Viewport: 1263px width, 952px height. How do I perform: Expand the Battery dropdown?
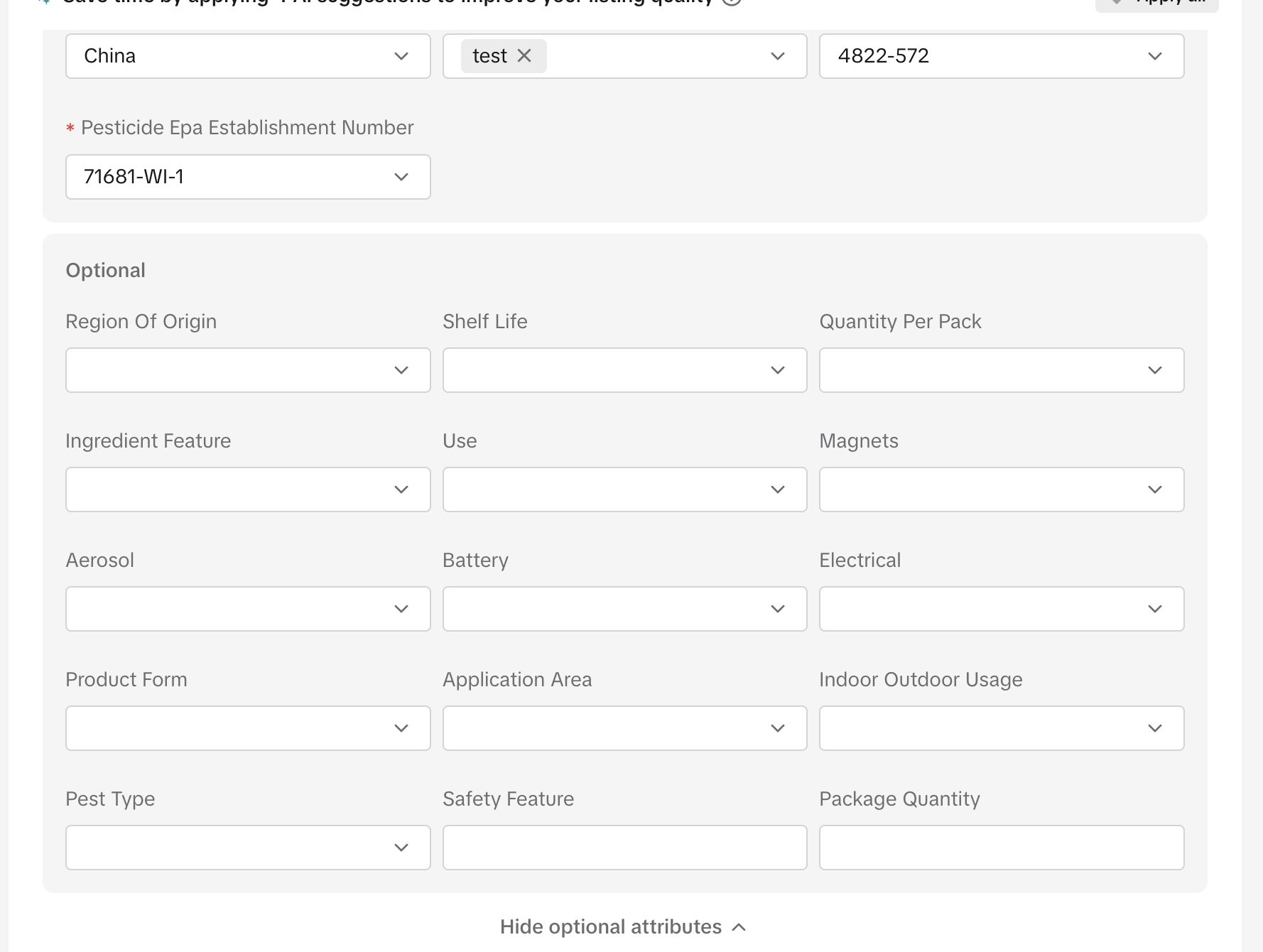point(624,609)
